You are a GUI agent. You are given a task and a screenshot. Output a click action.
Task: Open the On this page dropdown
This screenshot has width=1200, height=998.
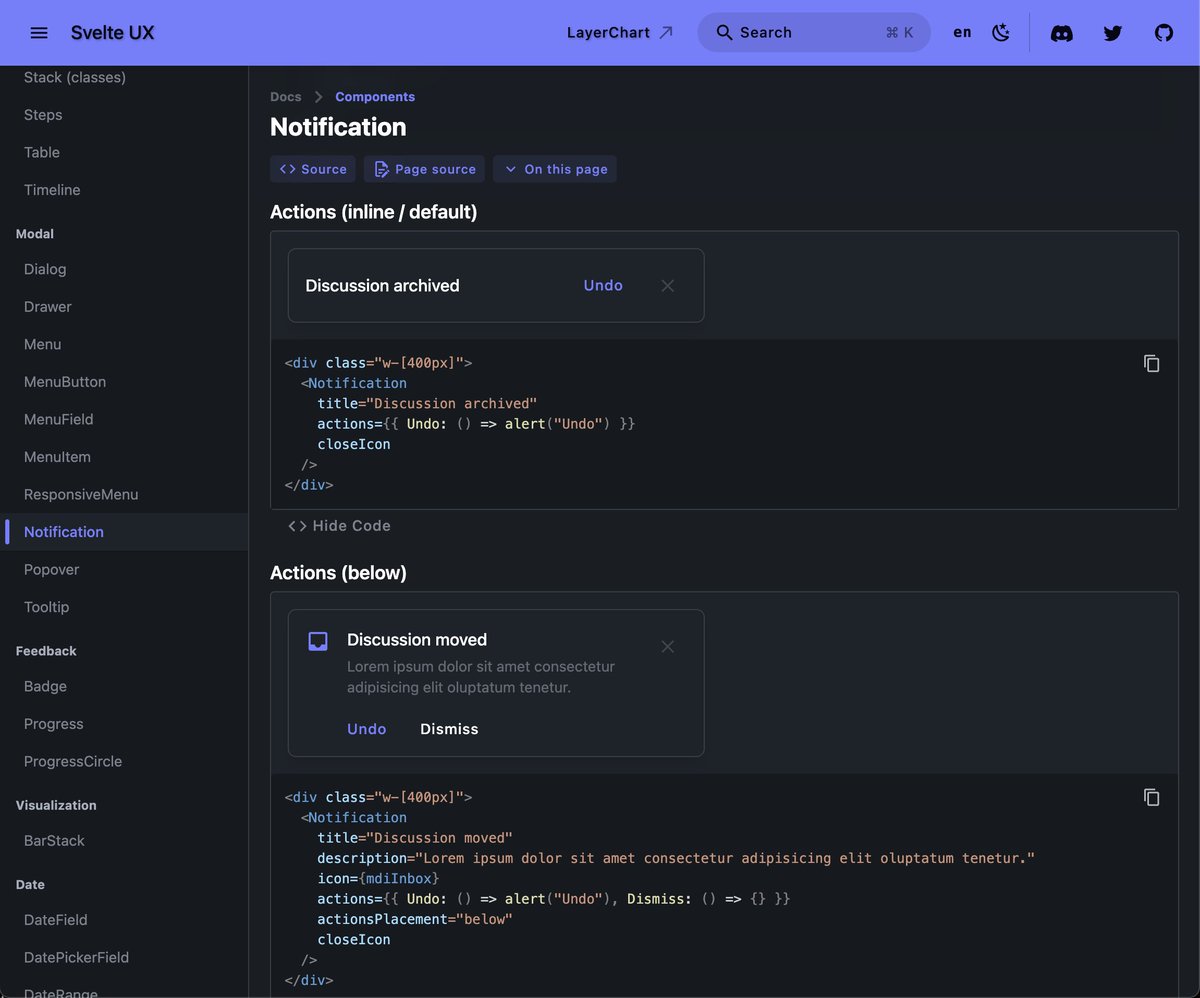tap(554, 168)
